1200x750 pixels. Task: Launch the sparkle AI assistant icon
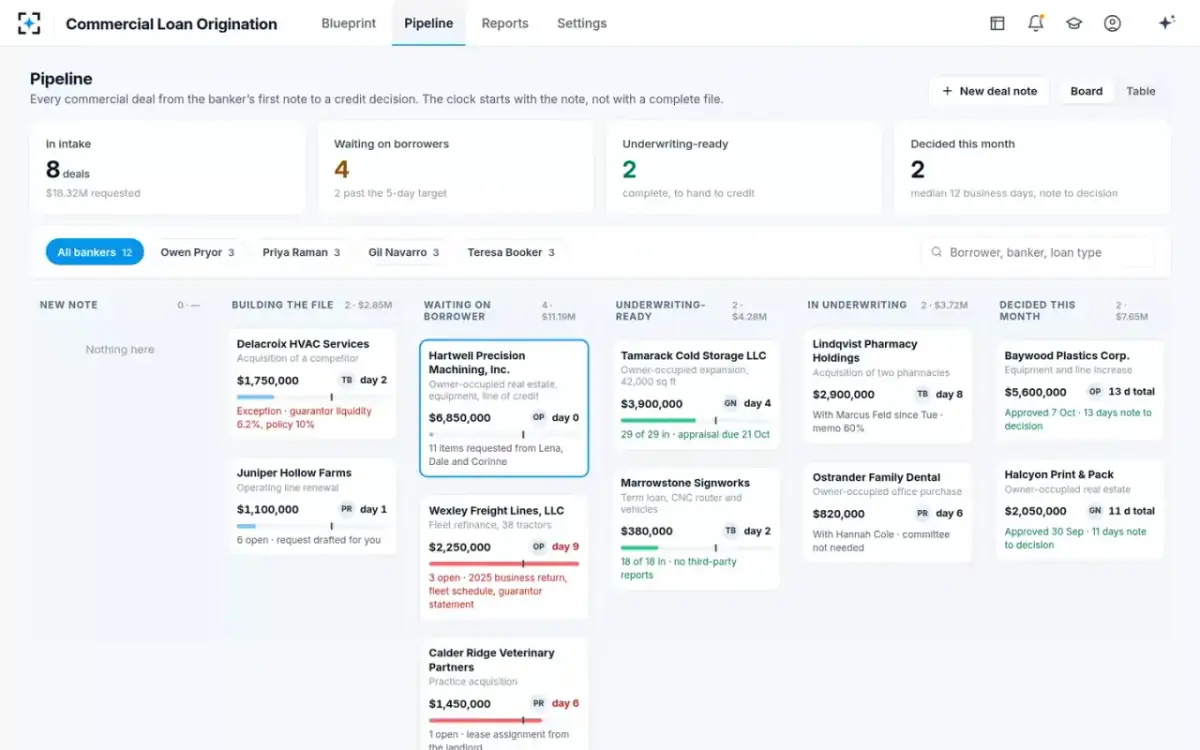pyautogui.click(x=1166, y=23)
